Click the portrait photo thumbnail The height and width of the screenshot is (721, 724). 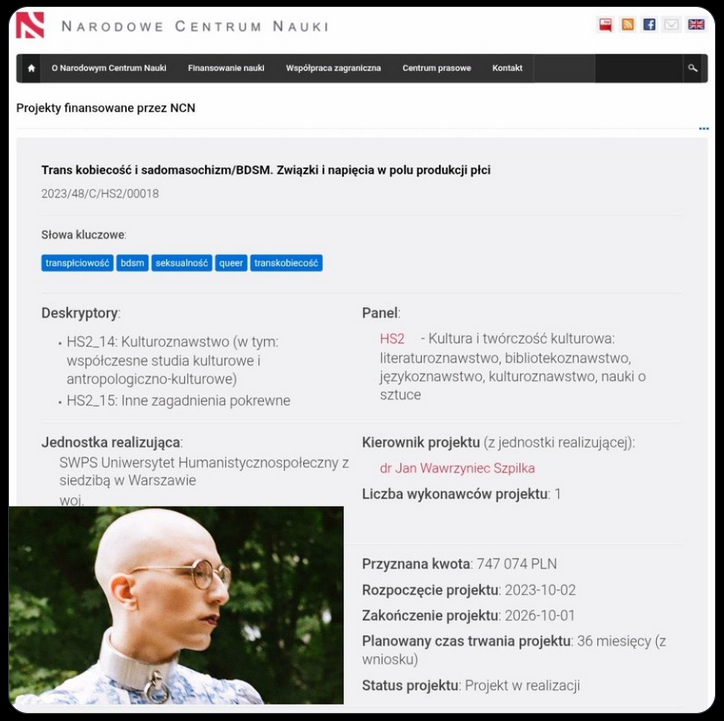point(176,605)
